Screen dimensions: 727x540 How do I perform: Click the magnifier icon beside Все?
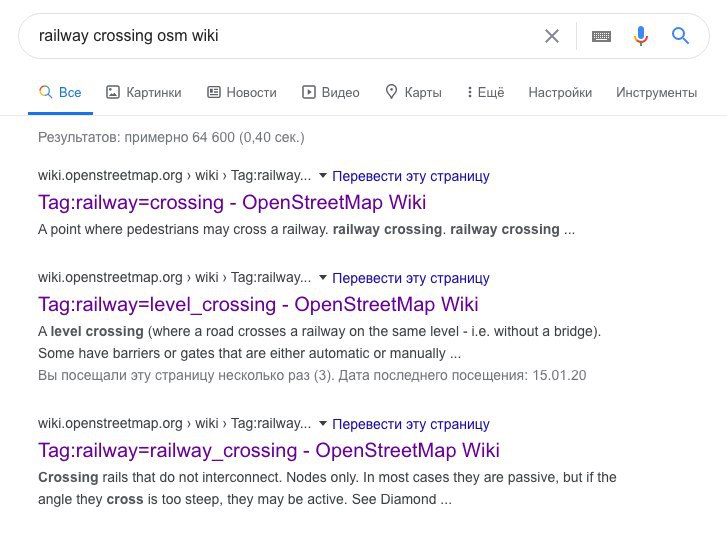click(x=45, y=92)
